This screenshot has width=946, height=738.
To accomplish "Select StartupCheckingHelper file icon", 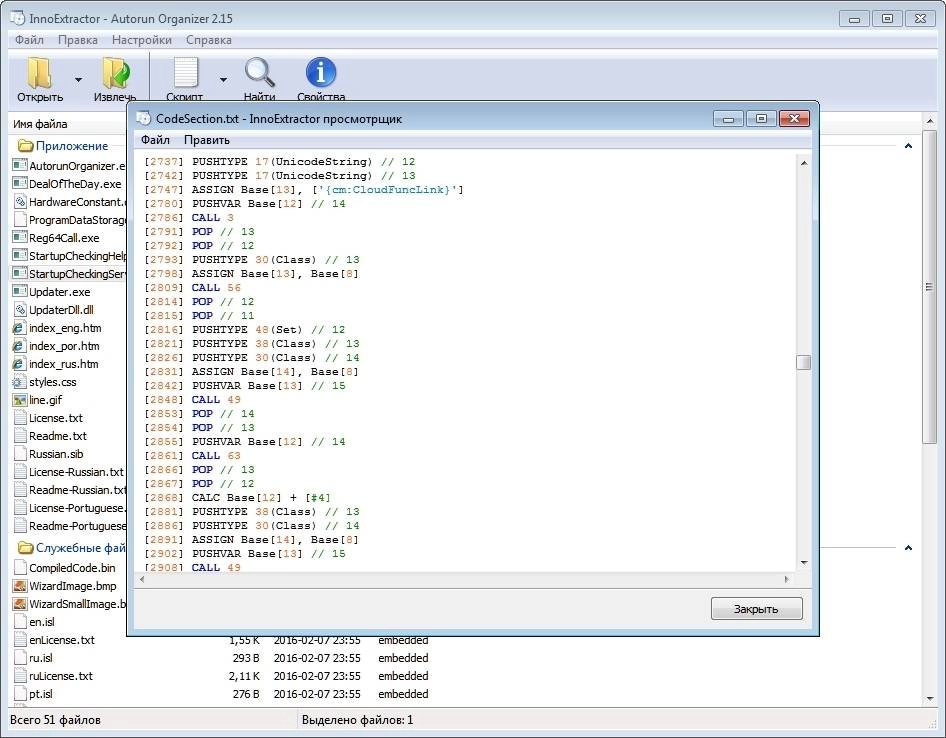I will click(20, 256).
